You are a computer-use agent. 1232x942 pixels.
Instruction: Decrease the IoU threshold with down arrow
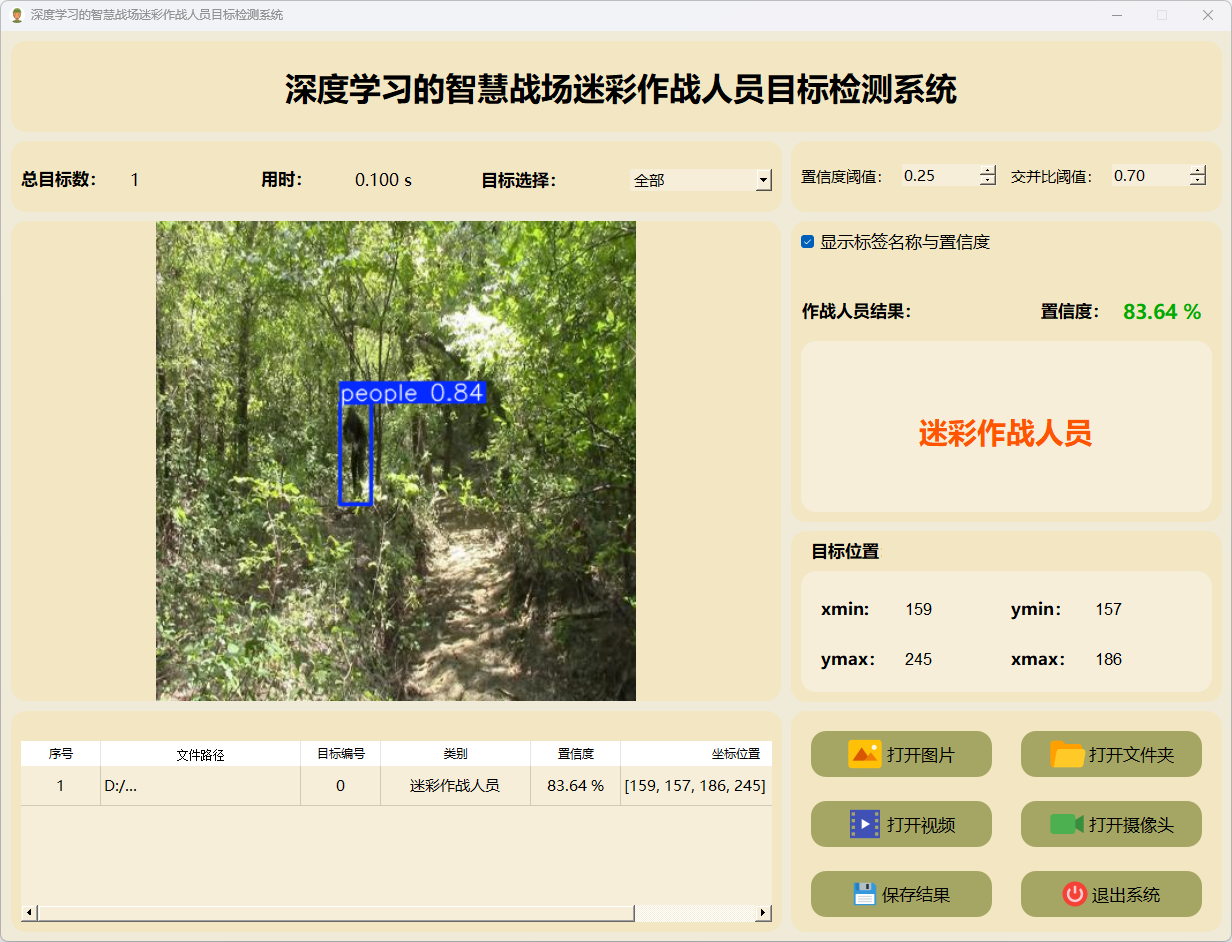[x=1197, y=181]
